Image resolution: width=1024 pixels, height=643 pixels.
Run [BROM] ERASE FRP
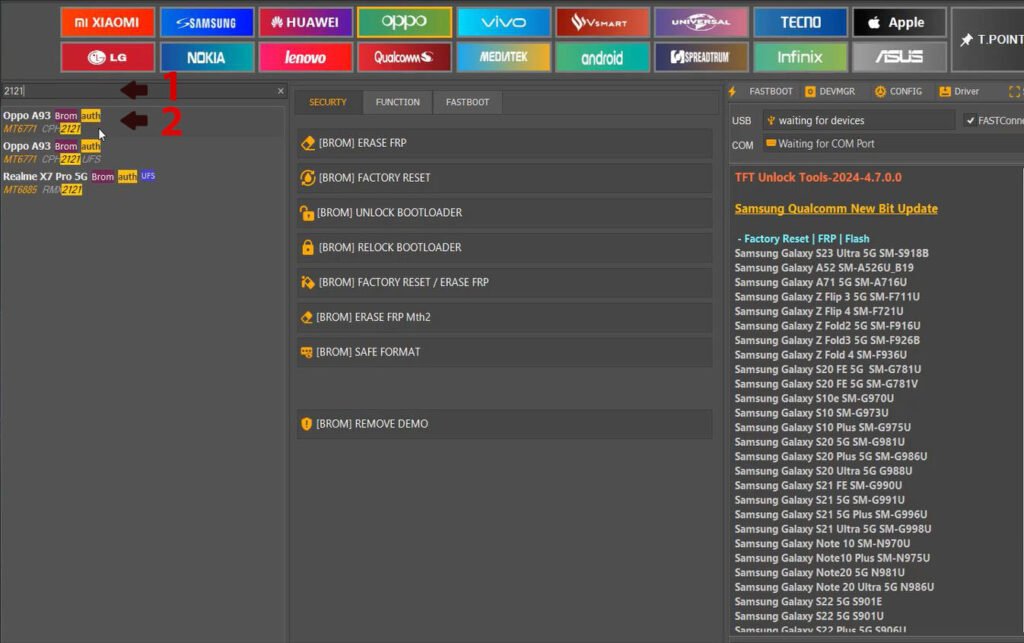click(505, 143)
